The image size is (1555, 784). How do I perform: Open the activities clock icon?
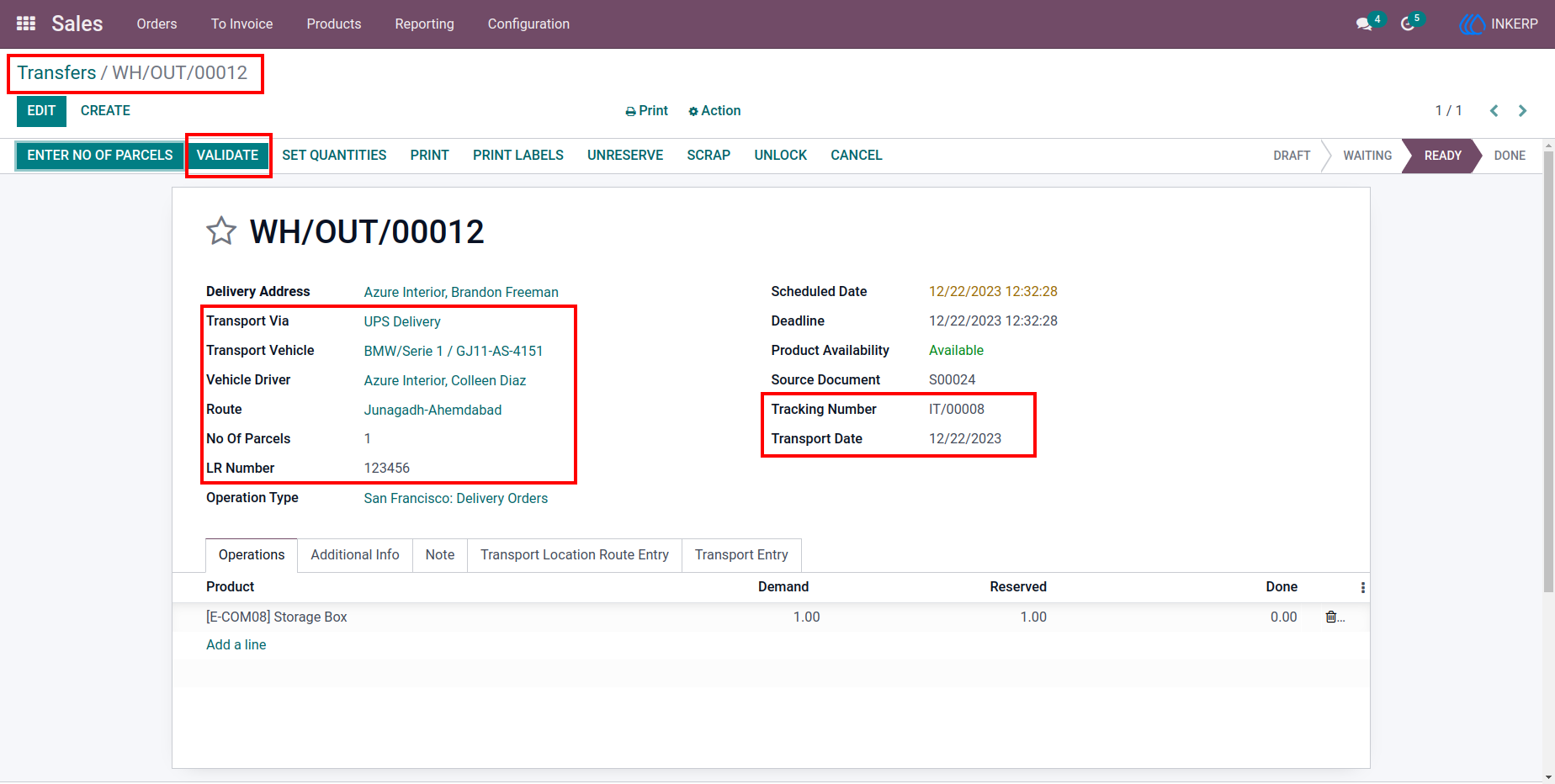click(x=1408, y=24)
